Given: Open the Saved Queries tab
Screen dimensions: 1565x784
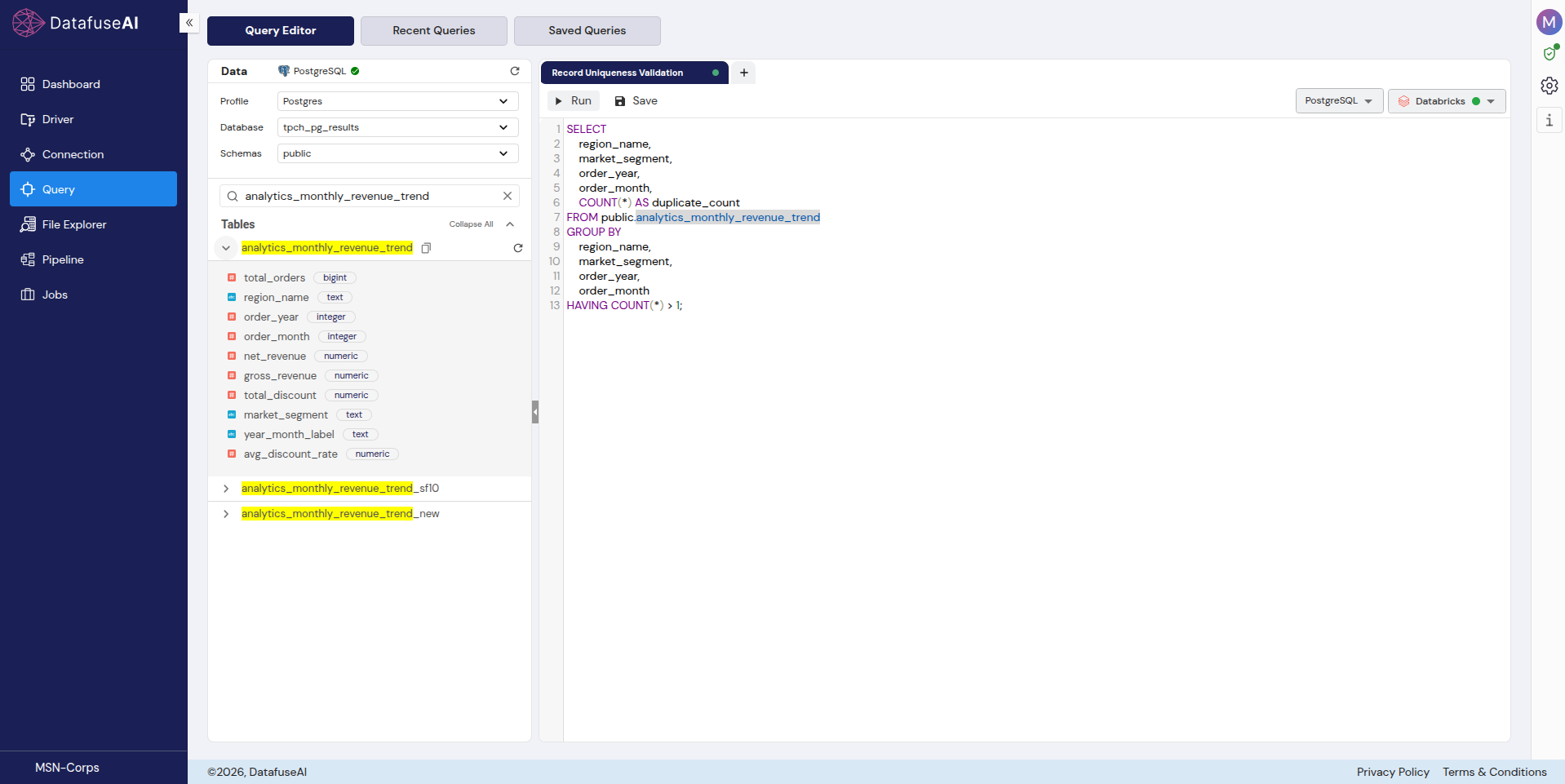Looking at the screenshot, I should [x=587, y=31].
